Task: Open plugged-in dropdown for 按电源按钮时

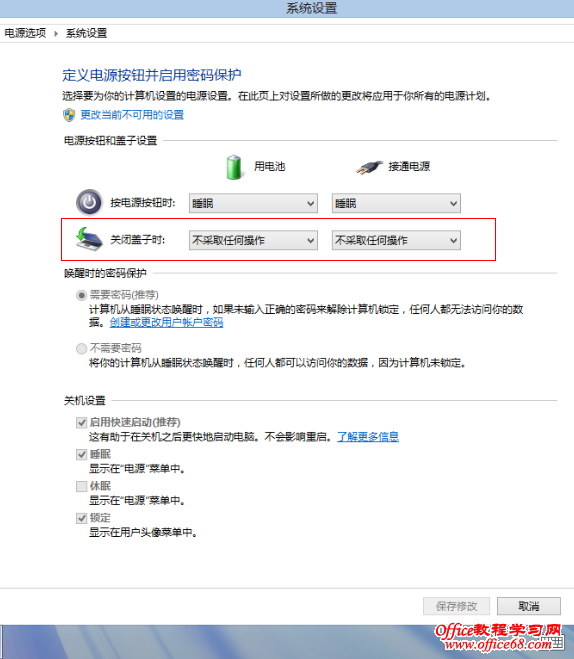Action: pos(396,203)
